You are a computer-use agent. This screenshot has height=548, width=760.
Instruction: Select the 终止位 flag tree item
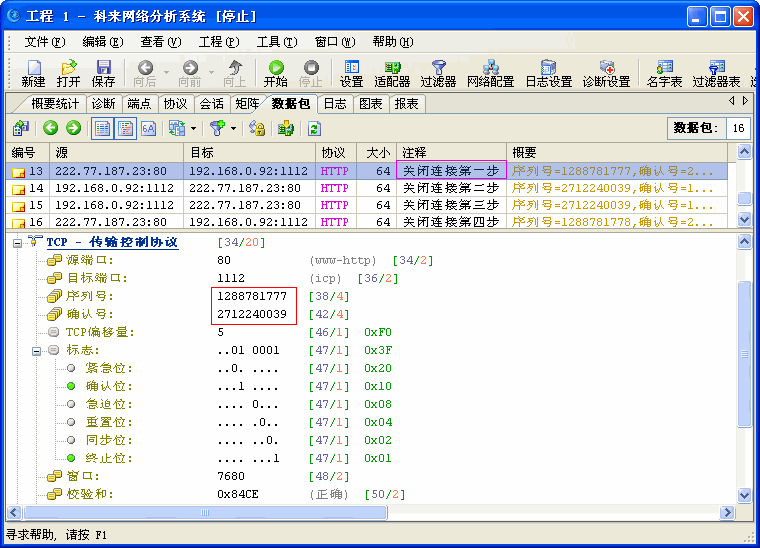109,458
